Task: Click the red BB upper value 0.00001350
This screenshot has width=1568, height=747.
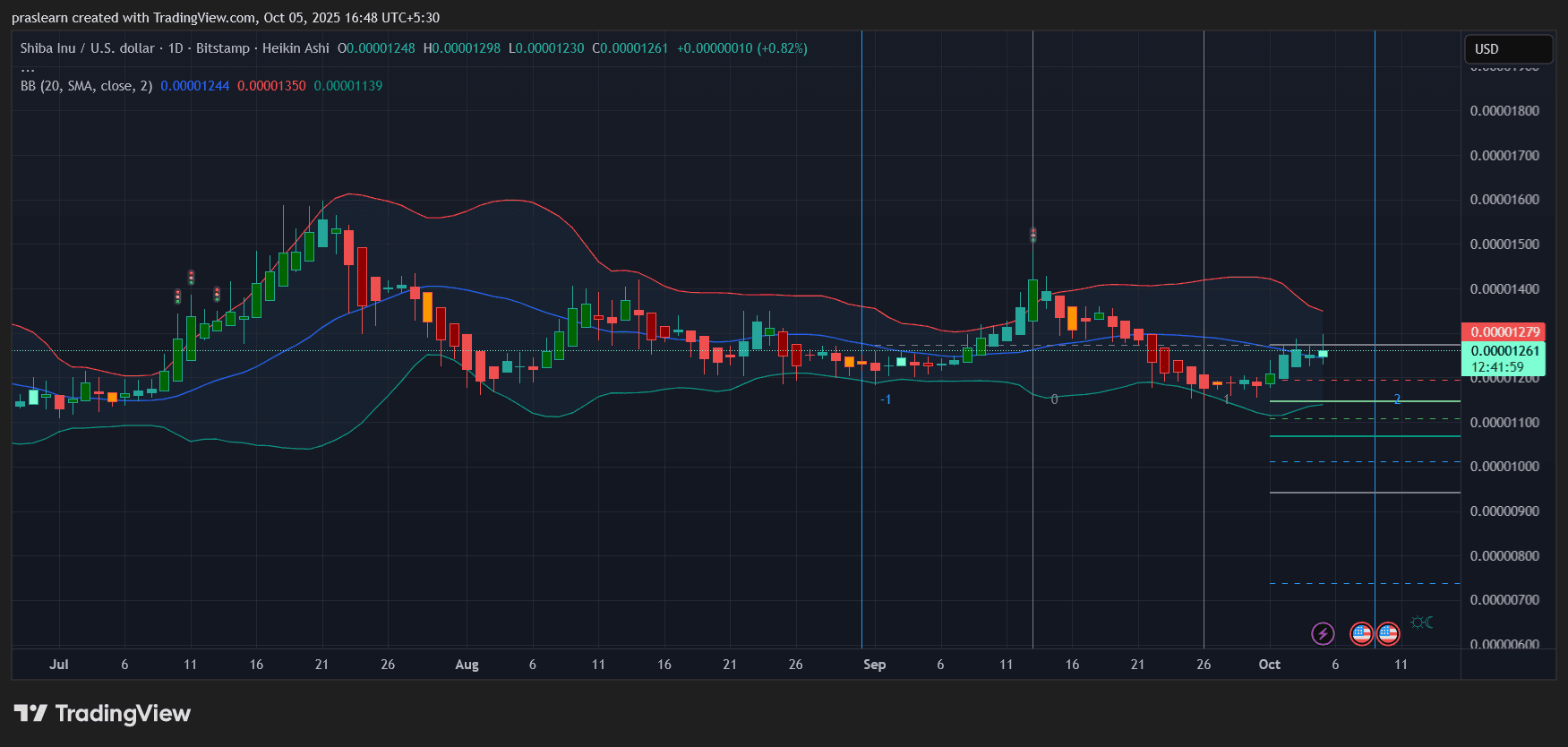Action: pos(271,86)
